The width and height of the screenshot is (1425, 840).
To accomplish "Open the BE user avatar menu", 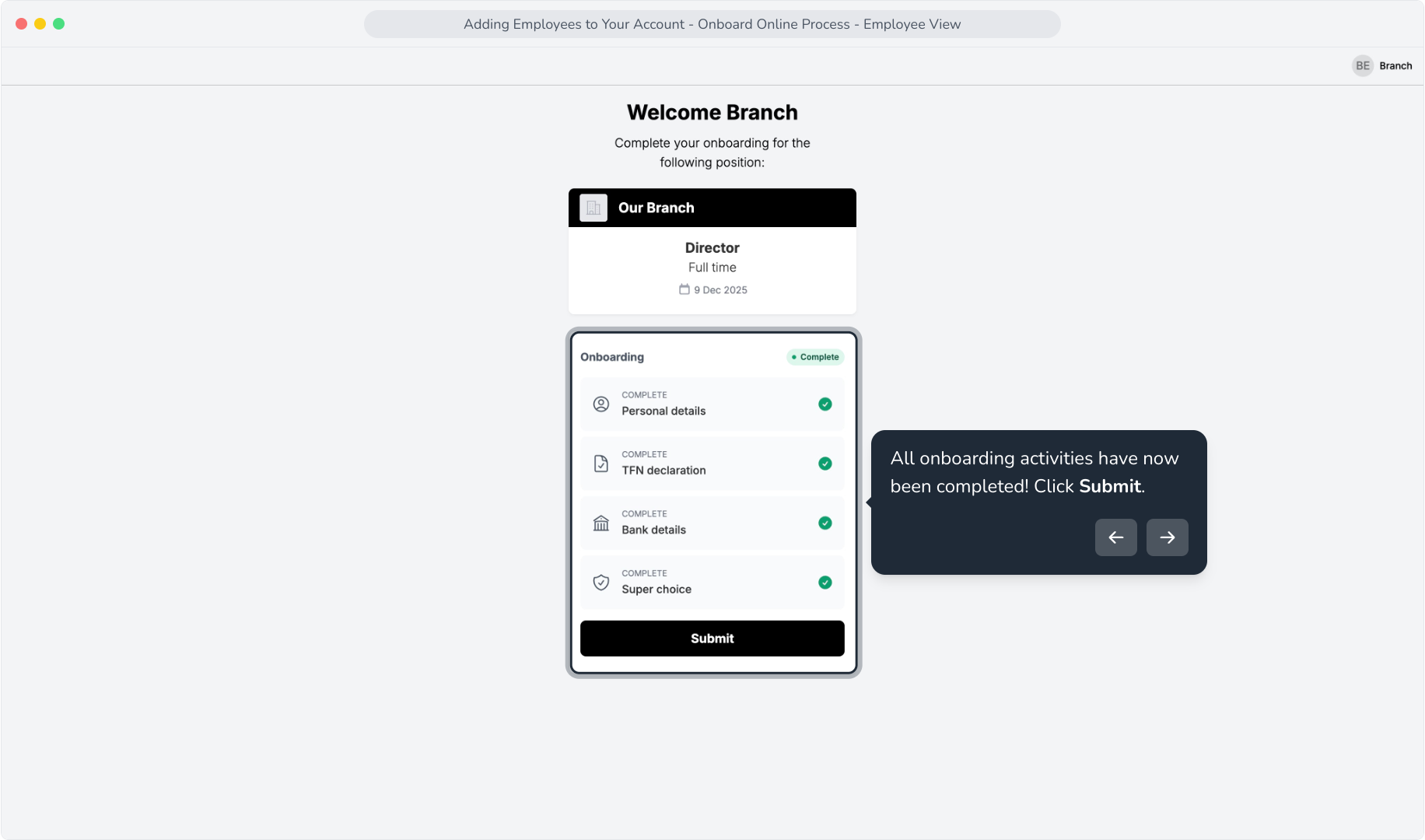I will coord(1363,66).
